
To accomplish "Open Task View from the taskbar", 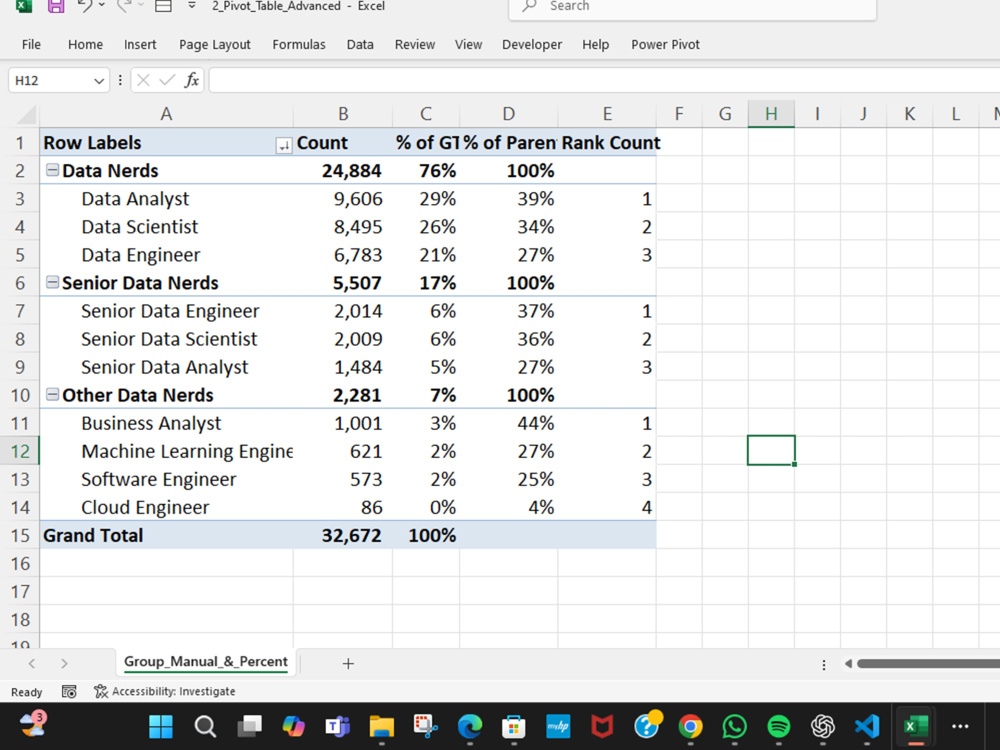I will [249, 726].
